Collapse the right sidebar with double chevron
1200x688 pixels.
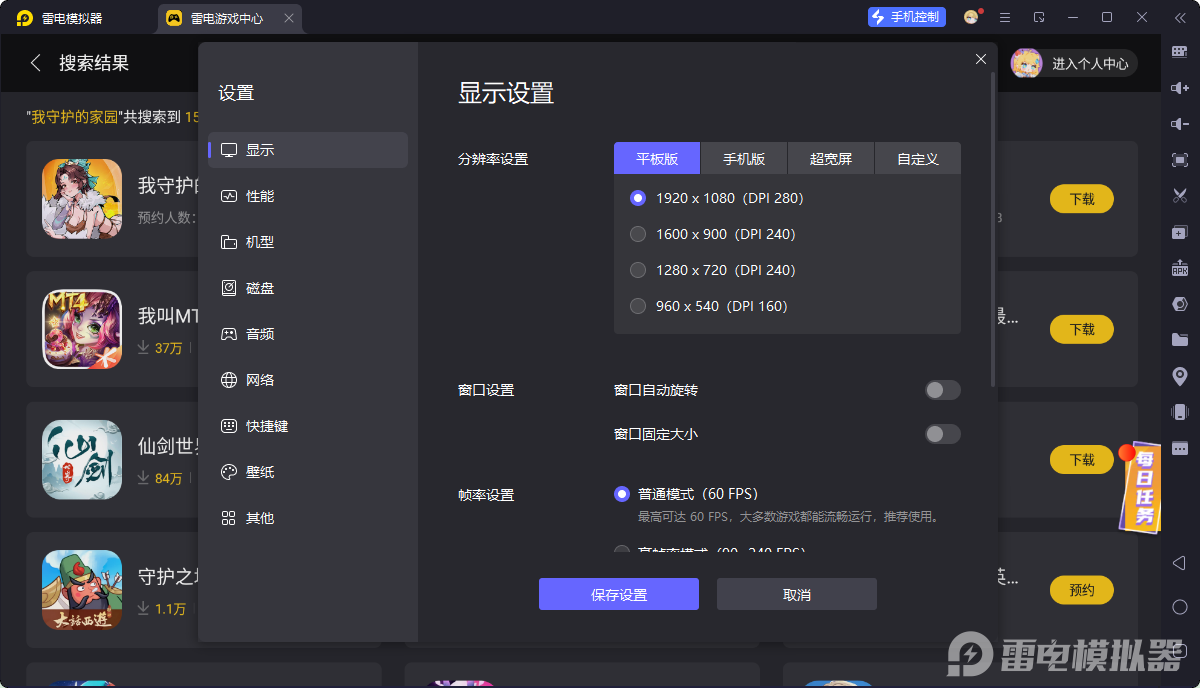[x=1180, y=17]
